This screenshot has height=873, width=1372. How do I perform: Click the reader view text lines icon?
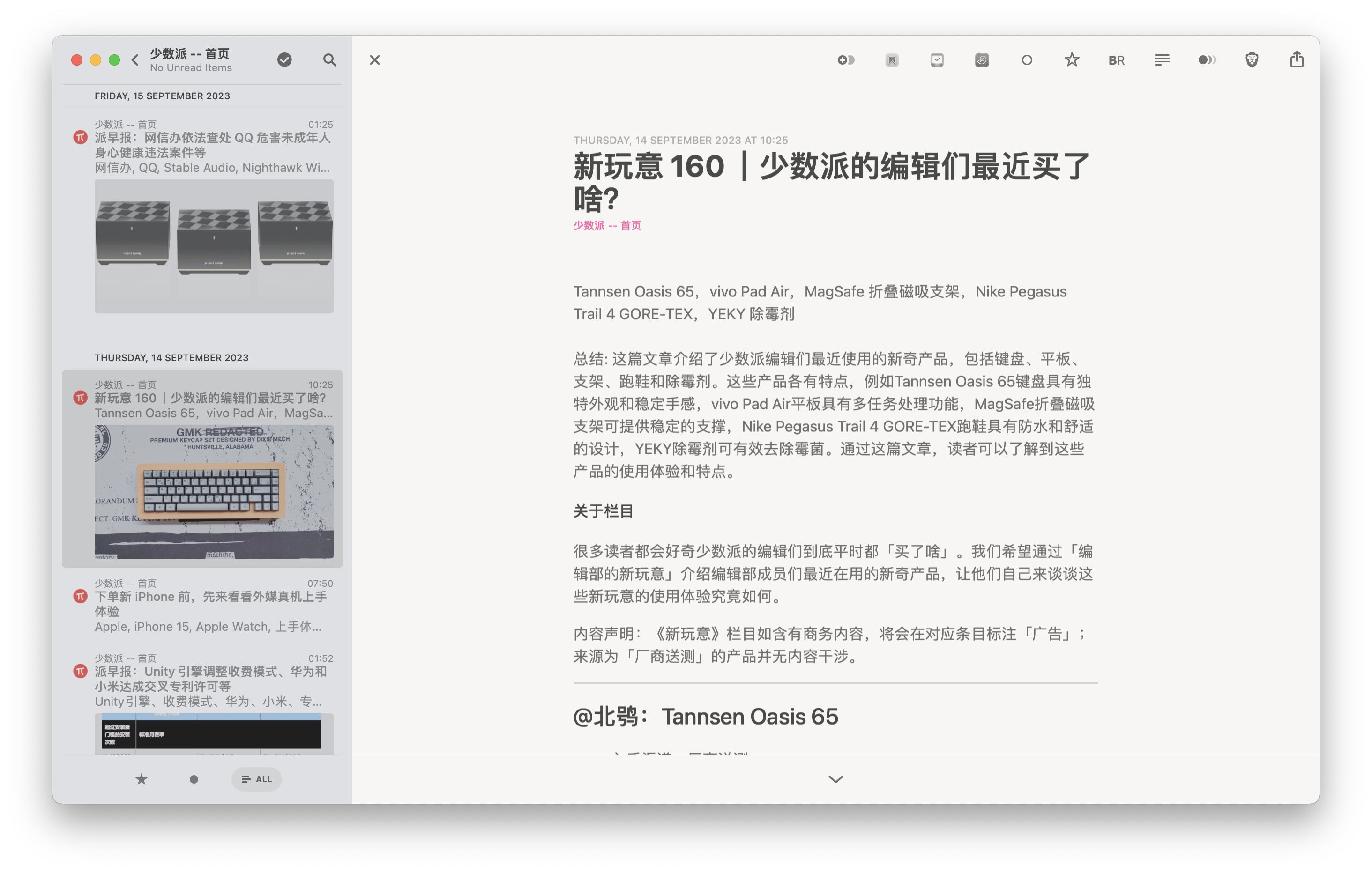[x=1161, y=60]
